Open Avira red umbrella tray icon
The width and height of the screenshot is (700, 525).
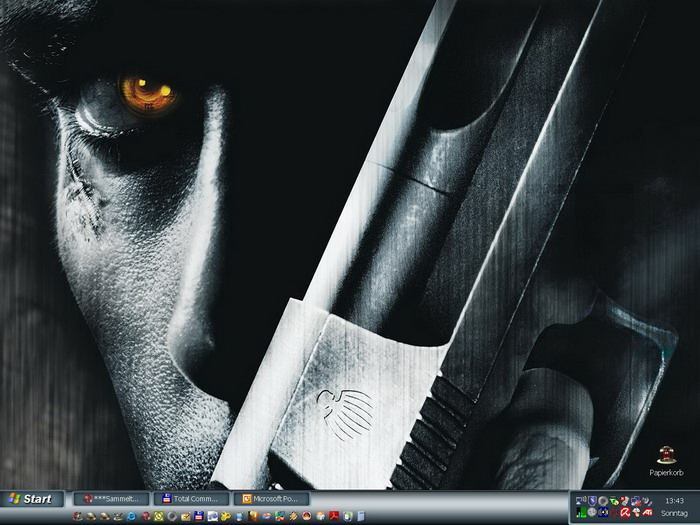tap(625, 512)
